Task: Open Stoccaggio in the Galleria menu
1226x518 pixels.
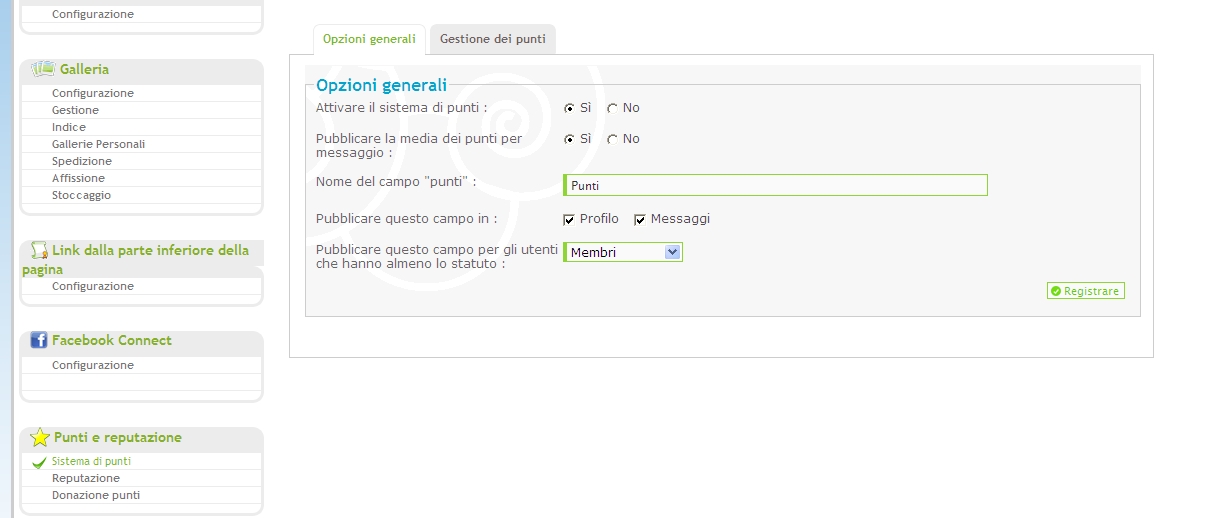Action: click(82, 195)
